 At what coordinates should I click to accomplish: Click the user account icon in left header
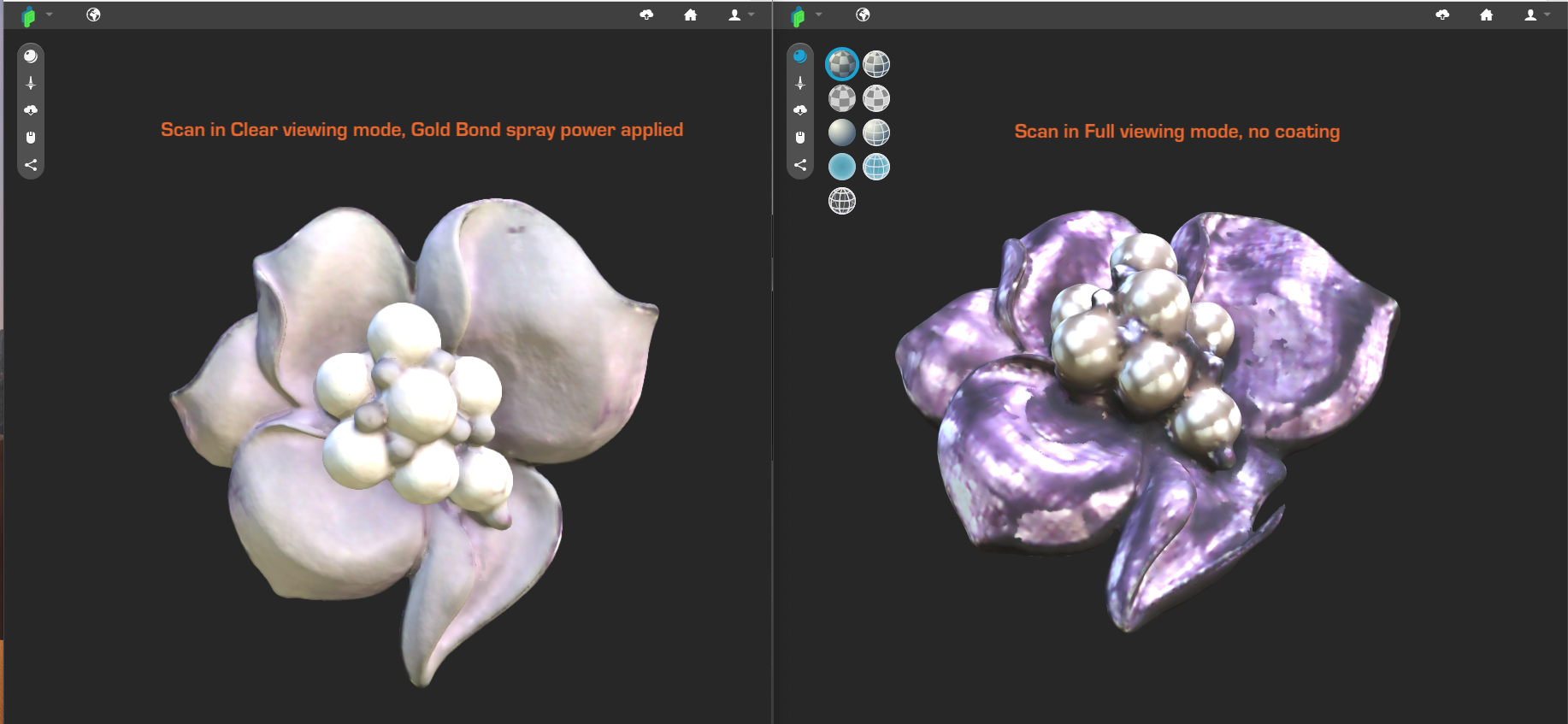click(x=734, y=15)
